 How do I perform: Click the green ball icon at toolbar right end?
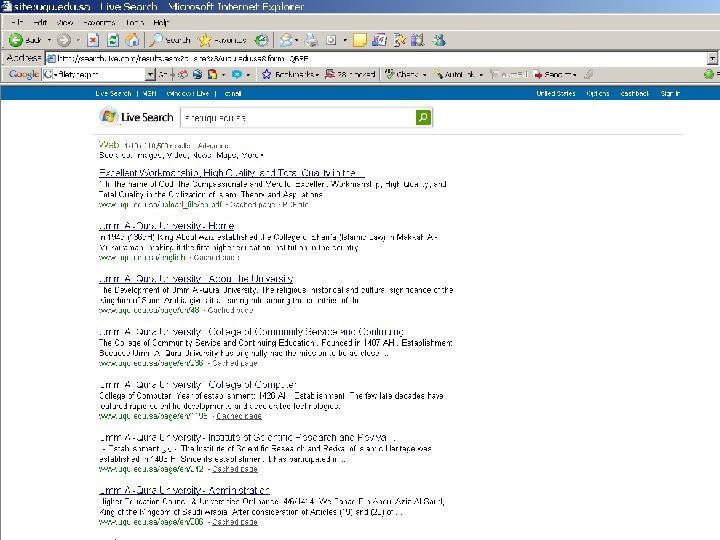pos(709,74)
